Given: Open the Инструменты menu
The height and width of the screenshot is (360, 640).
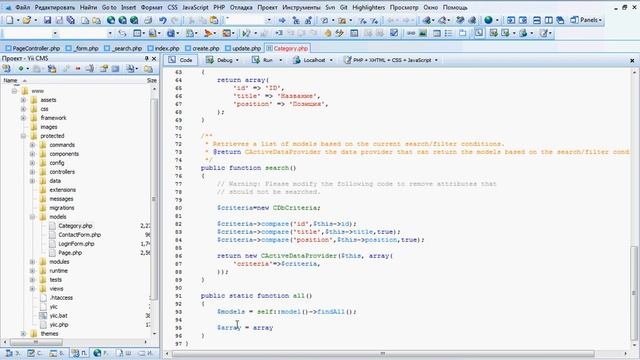Looking at the screenshot, I should pyautogui.click(x=301, y=7).
